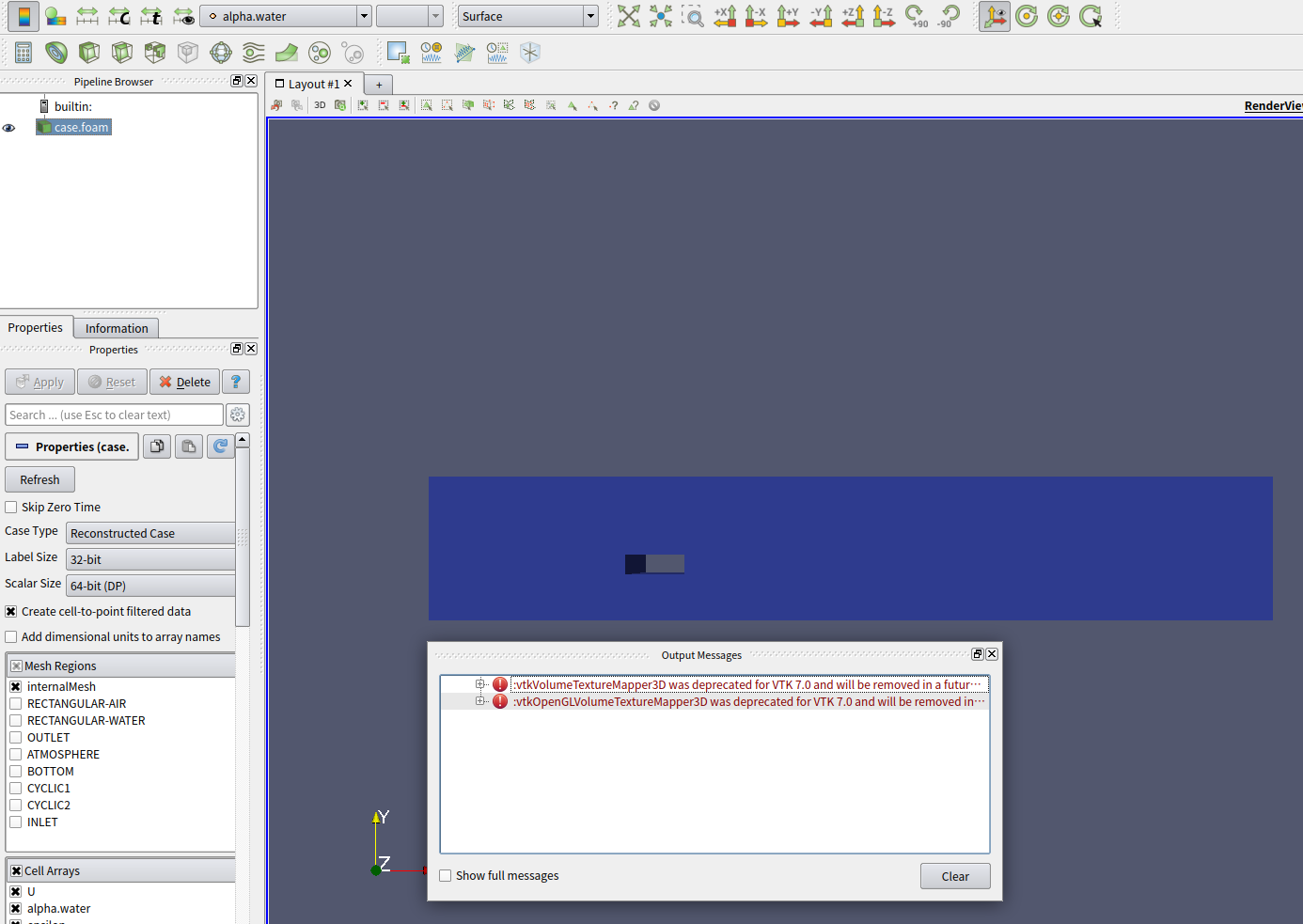Click the properties search field
The height and width of the screenshot is (924, 1303).
115,415
